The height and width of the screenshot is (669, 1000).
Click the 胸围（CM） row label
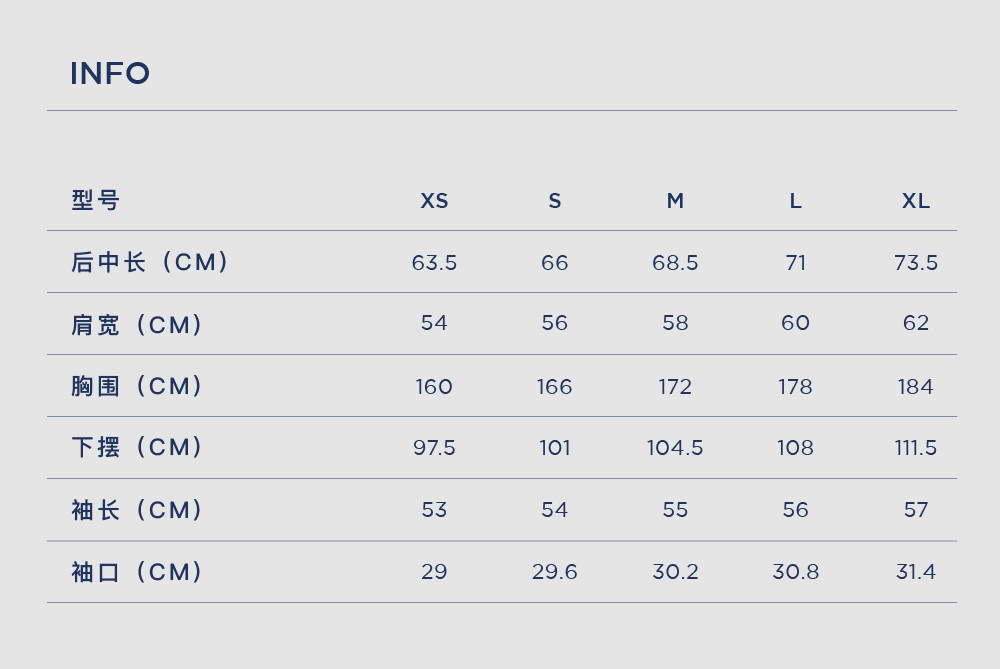[x=136, y=386]
